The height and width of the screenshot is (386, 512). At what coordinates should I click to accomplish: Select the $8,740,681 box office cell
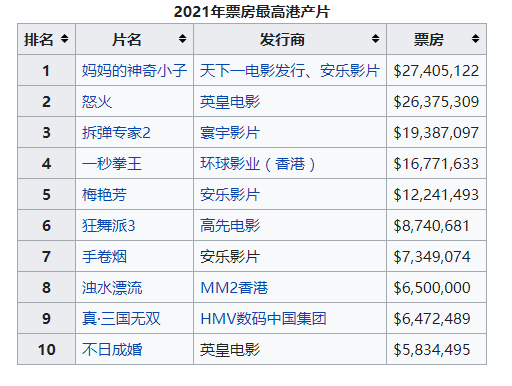pyautogui.click(x=436, y=226)
